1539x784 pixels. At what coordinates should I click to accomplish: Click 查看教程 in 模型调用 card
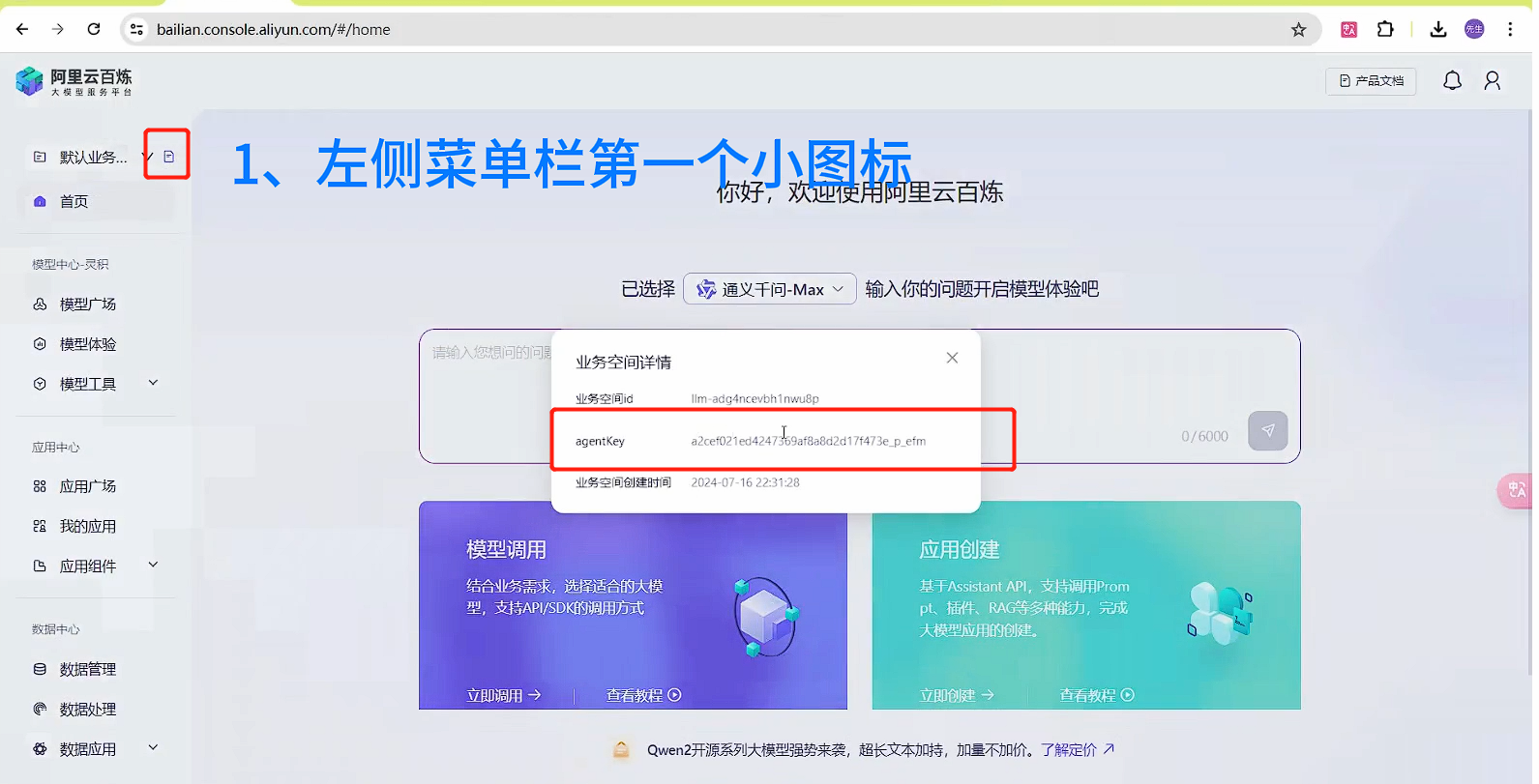tap(643, 695)
